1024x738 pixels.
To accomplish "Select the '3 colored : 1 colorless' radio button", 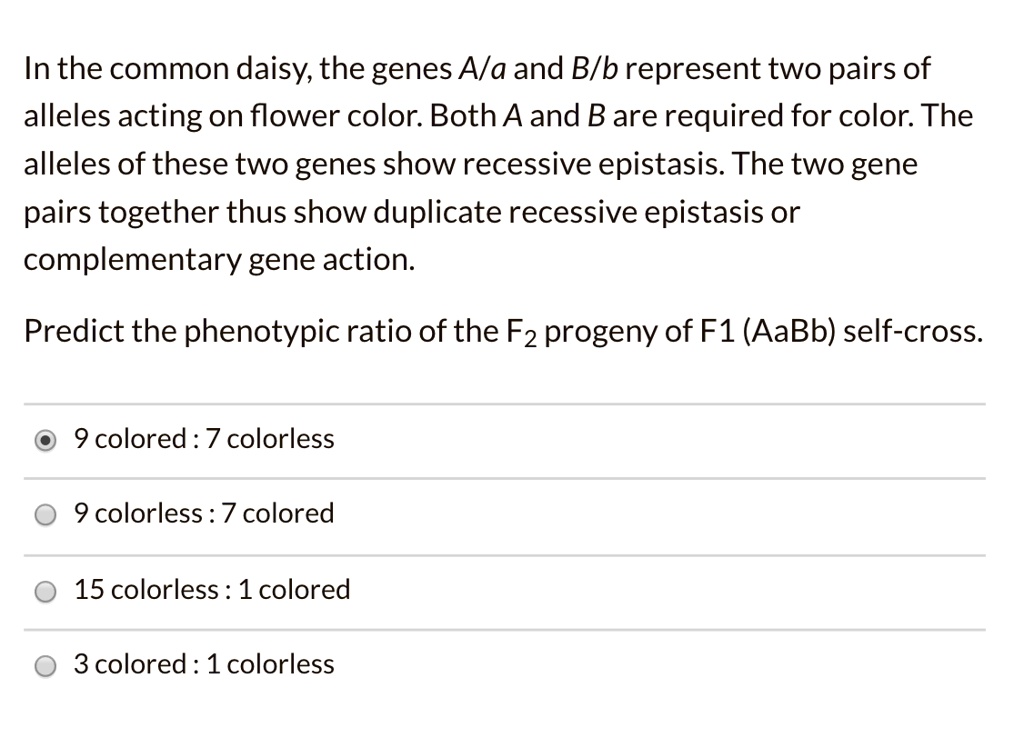I will 44,664.
